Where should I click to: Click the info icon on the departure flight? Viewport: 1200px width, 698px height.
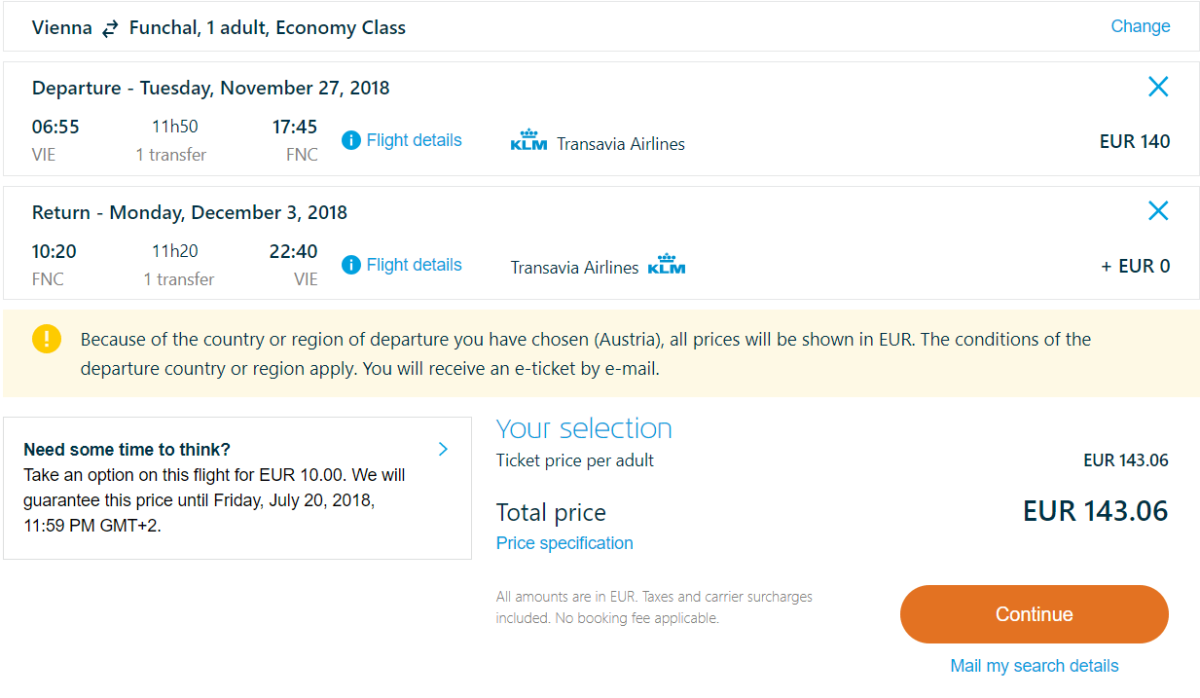[351, 141]
